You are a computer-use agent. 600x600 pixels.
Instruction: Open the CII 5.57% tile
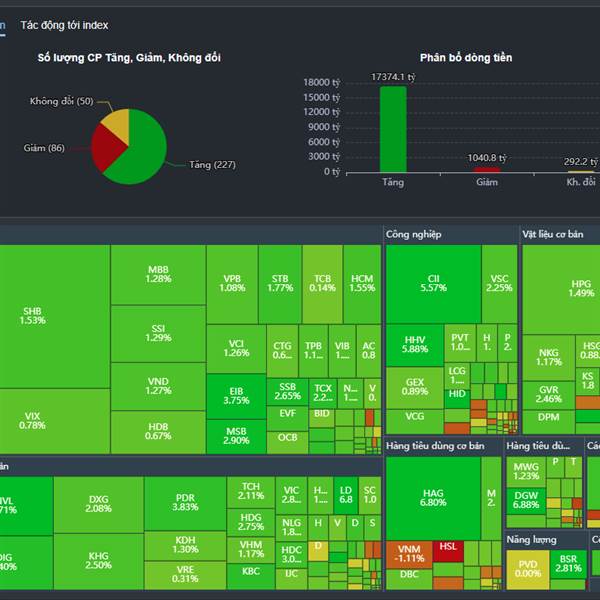tap(433, 284)
